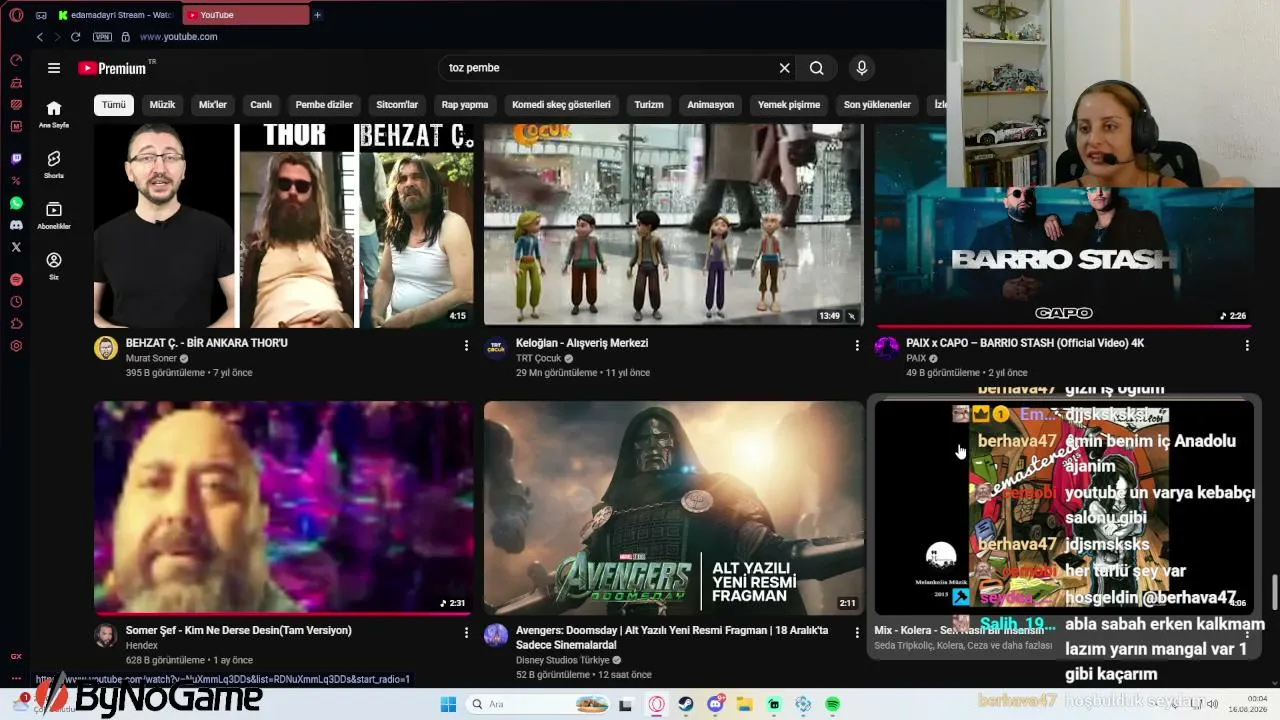Open Disney Studios Türkiye channel link
The height and width of the screenshot is (720, 1280).
click(x=563, y=660)
